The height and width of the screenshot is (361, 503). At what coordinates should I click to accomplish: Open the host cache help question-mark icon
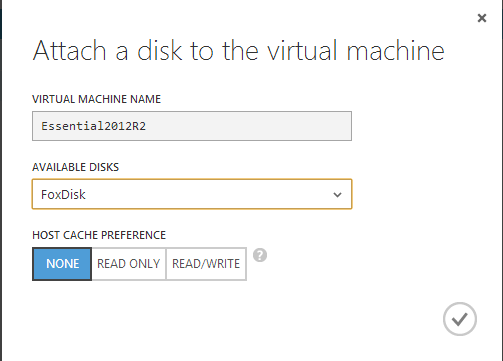tap(260, 255)
